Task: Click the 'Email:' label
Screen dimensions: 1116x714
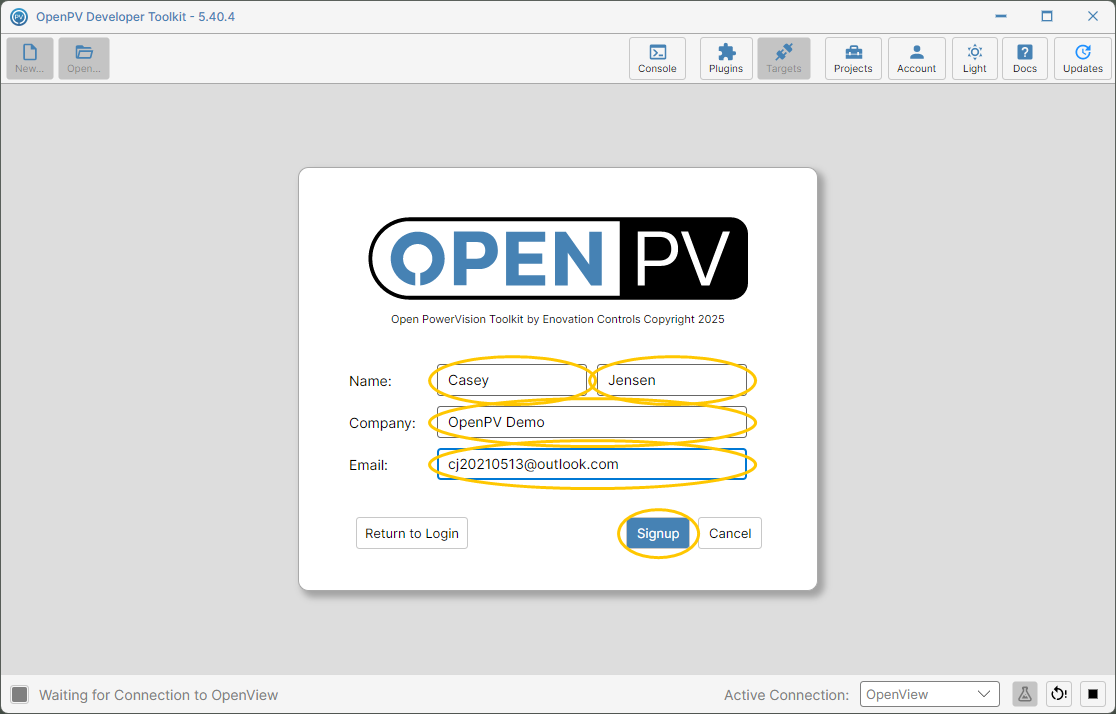Action: point(369,465)
